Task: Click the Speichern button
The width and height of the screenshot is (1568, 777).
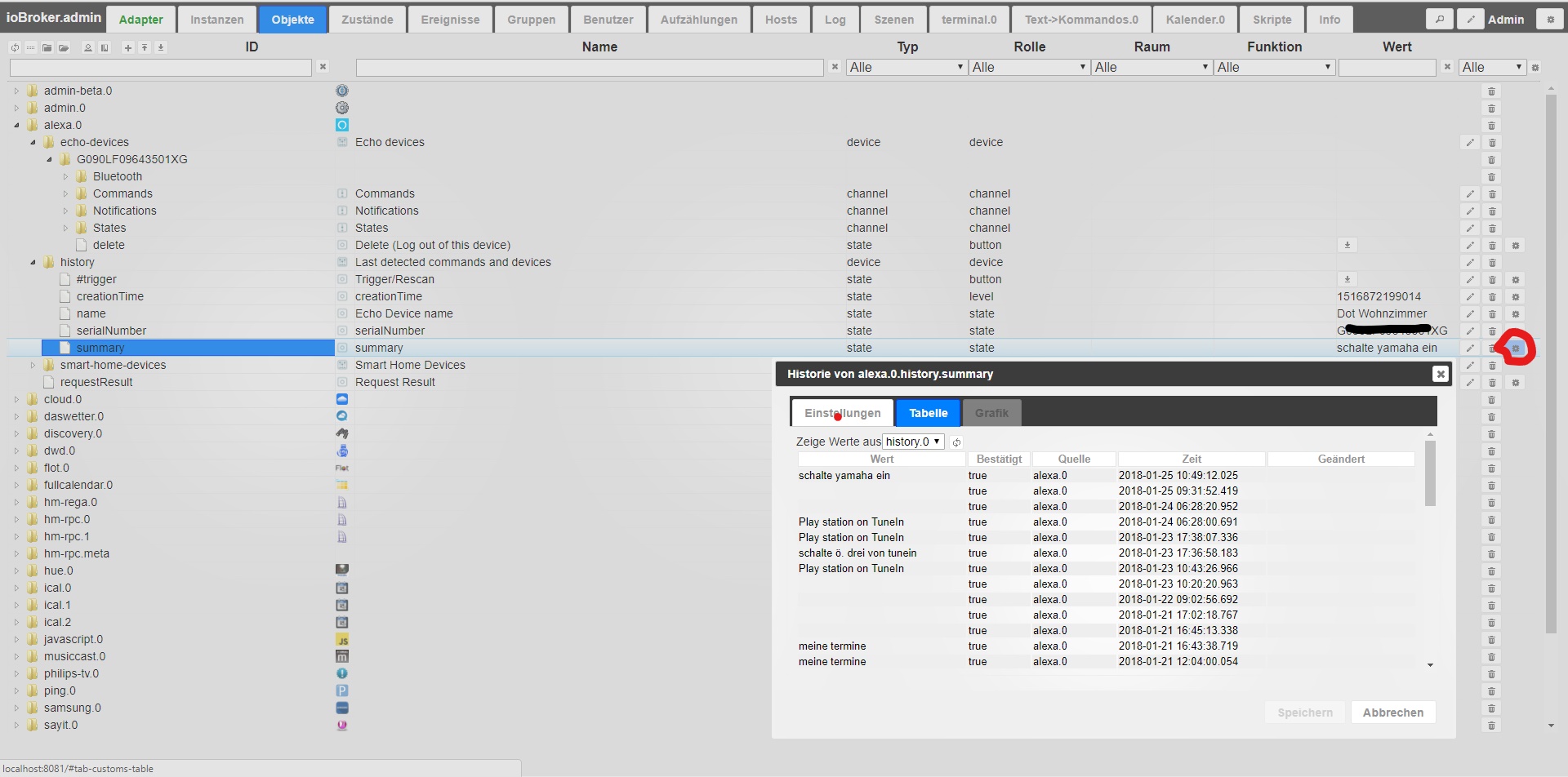Action: (1304, 713)
